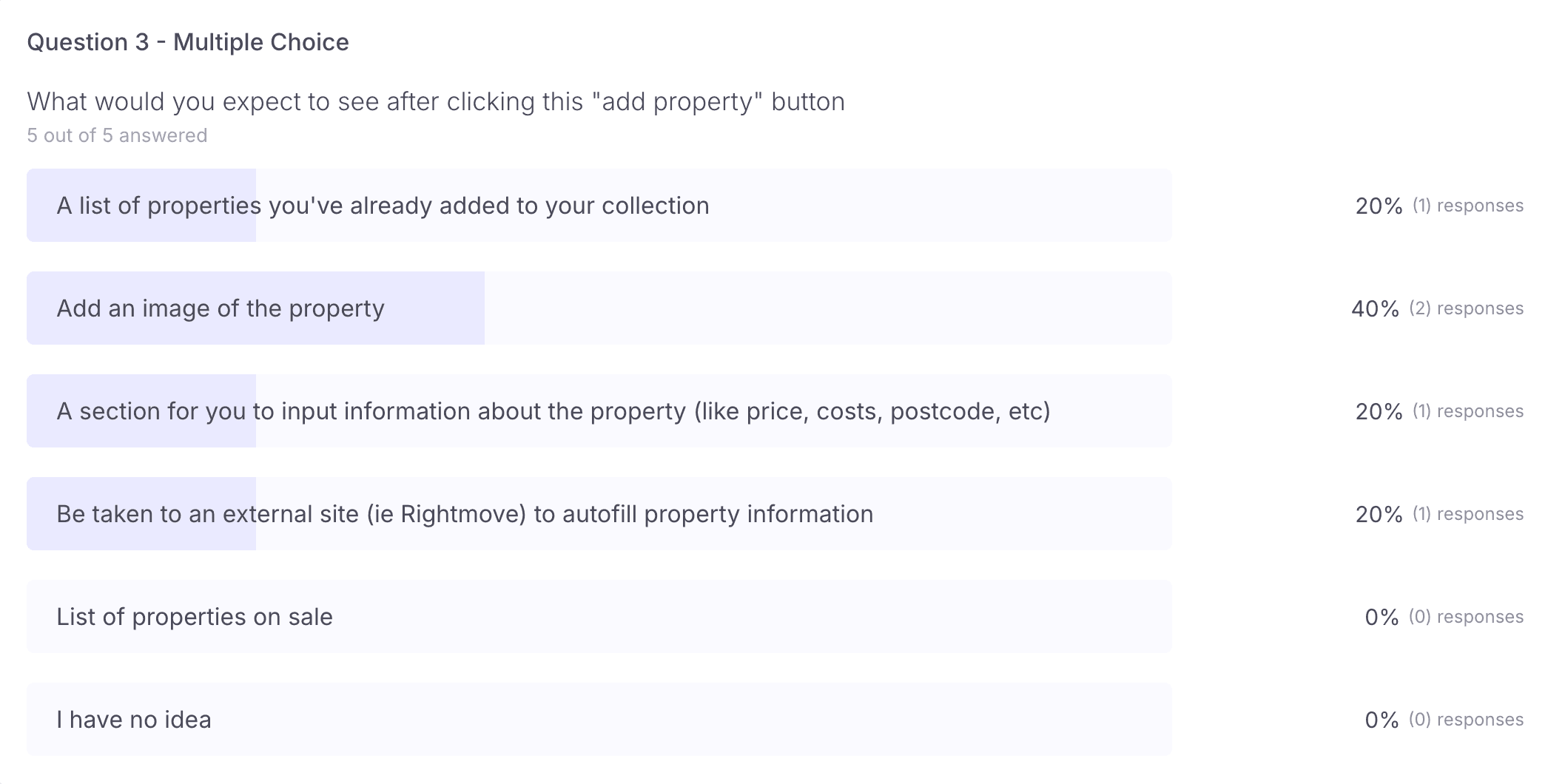Image resolution: width=1548 pixels, height=784 pixels.
Task: Select the 'Be taken to an external site' answer row
Action: coord(599,513)
